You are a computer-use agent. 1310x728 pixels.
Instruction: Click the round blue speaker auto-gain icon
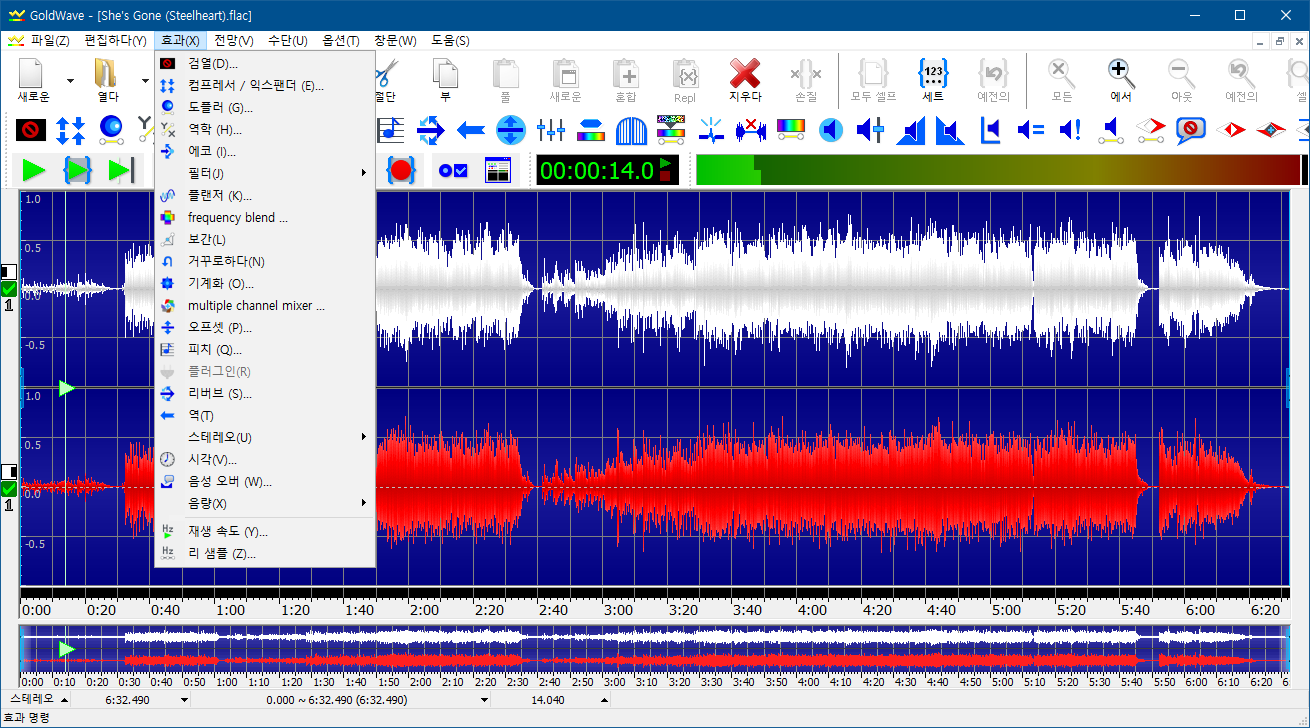point(831,129)
